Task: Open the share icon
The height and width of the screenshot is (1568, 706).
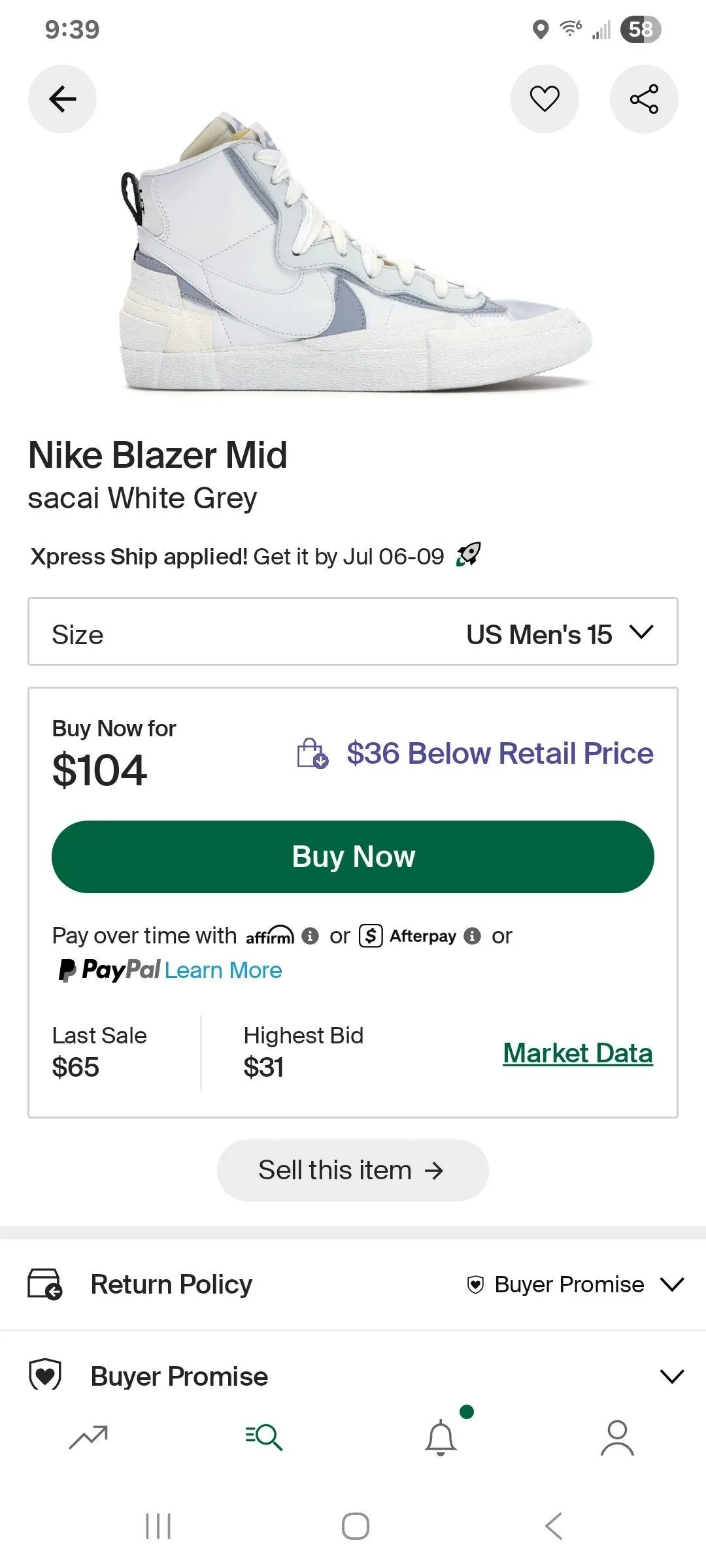Action: tap(644, 99)
